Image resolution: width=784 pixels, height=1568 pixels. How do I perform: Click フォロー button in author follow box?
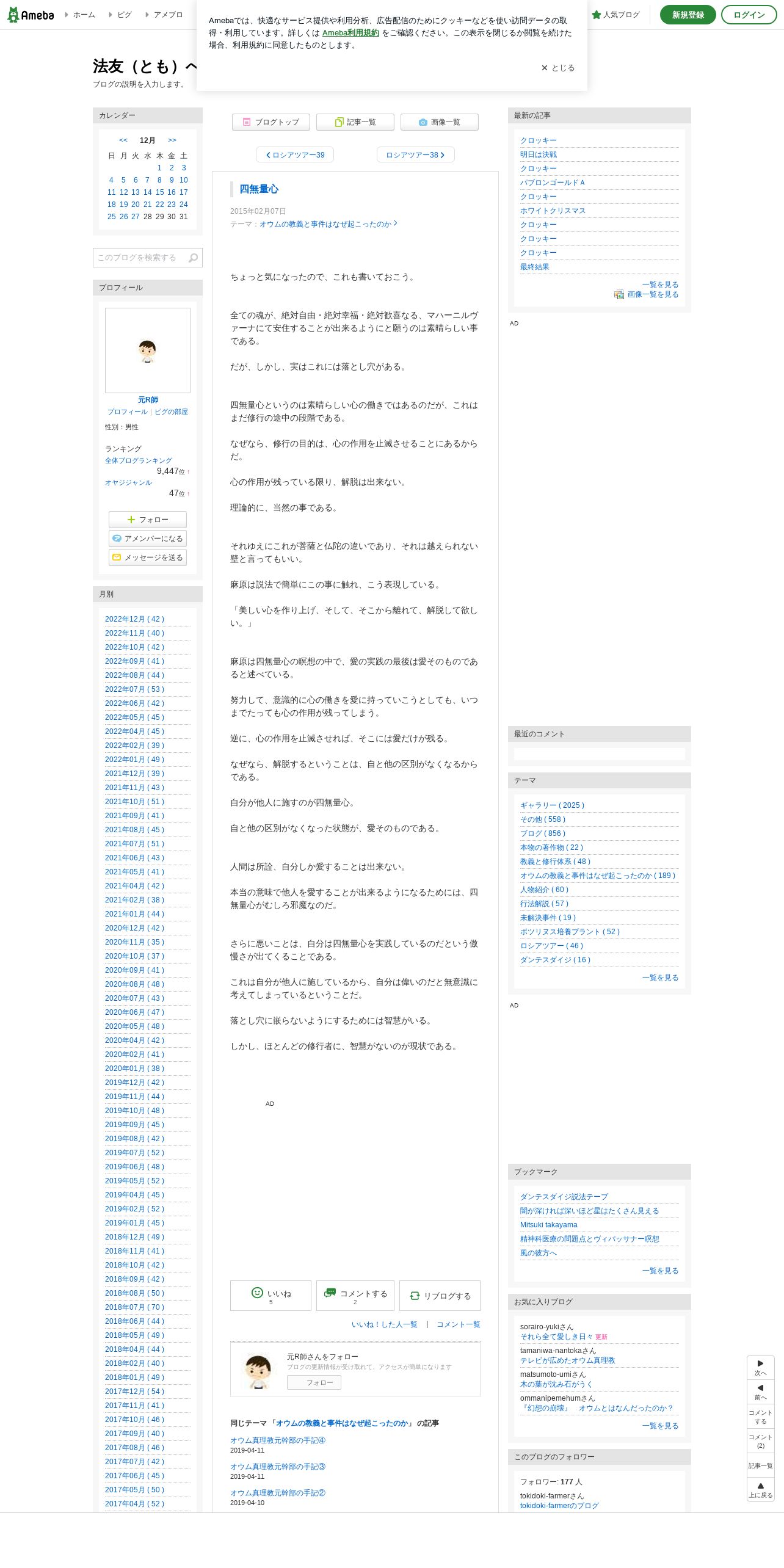[x=314, y=1382]
